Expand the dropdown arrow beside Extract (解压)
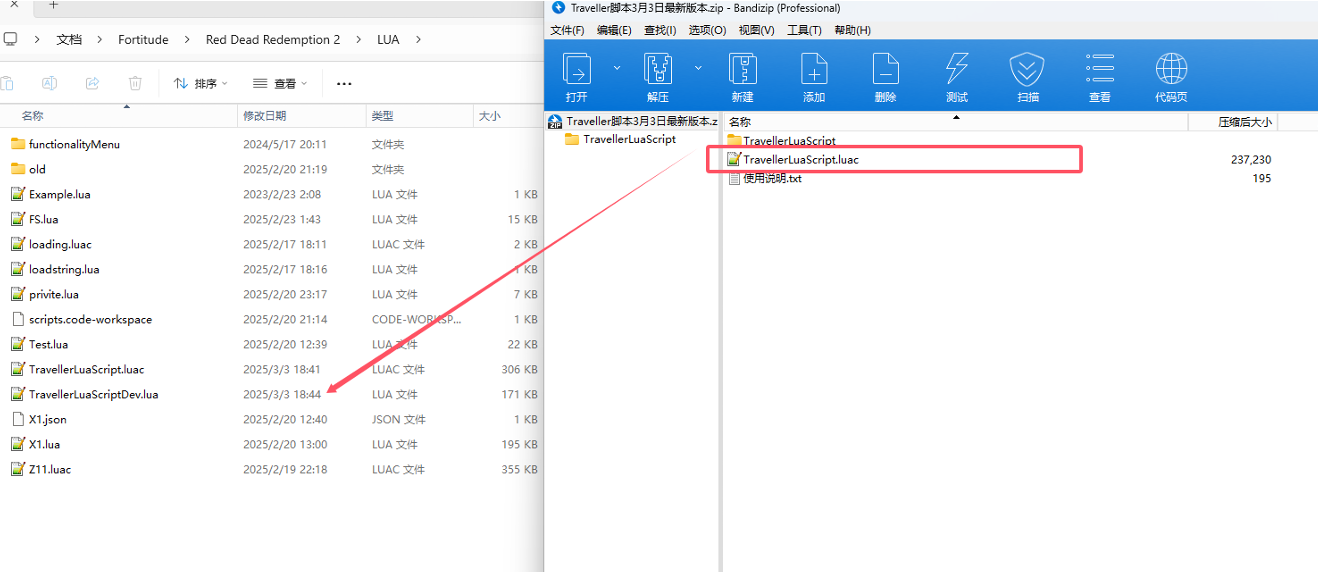The height and width of the screenshot is (572, 1318). point(698,68)
